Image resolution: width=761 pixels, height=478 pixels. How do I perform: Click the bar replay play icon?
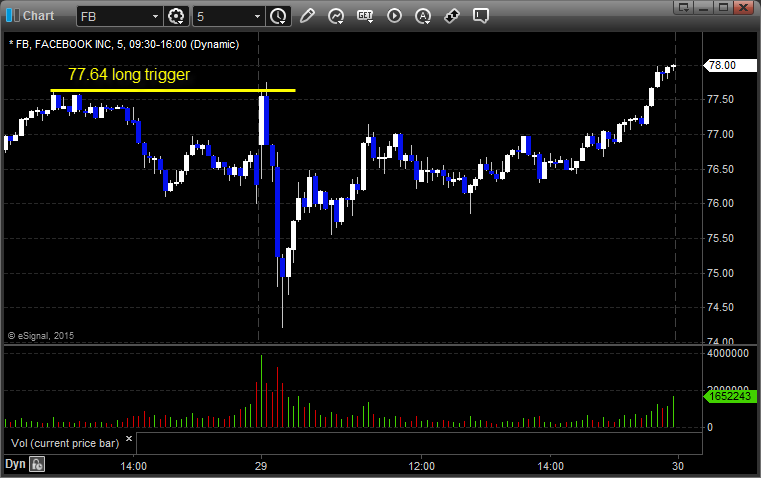394,16
